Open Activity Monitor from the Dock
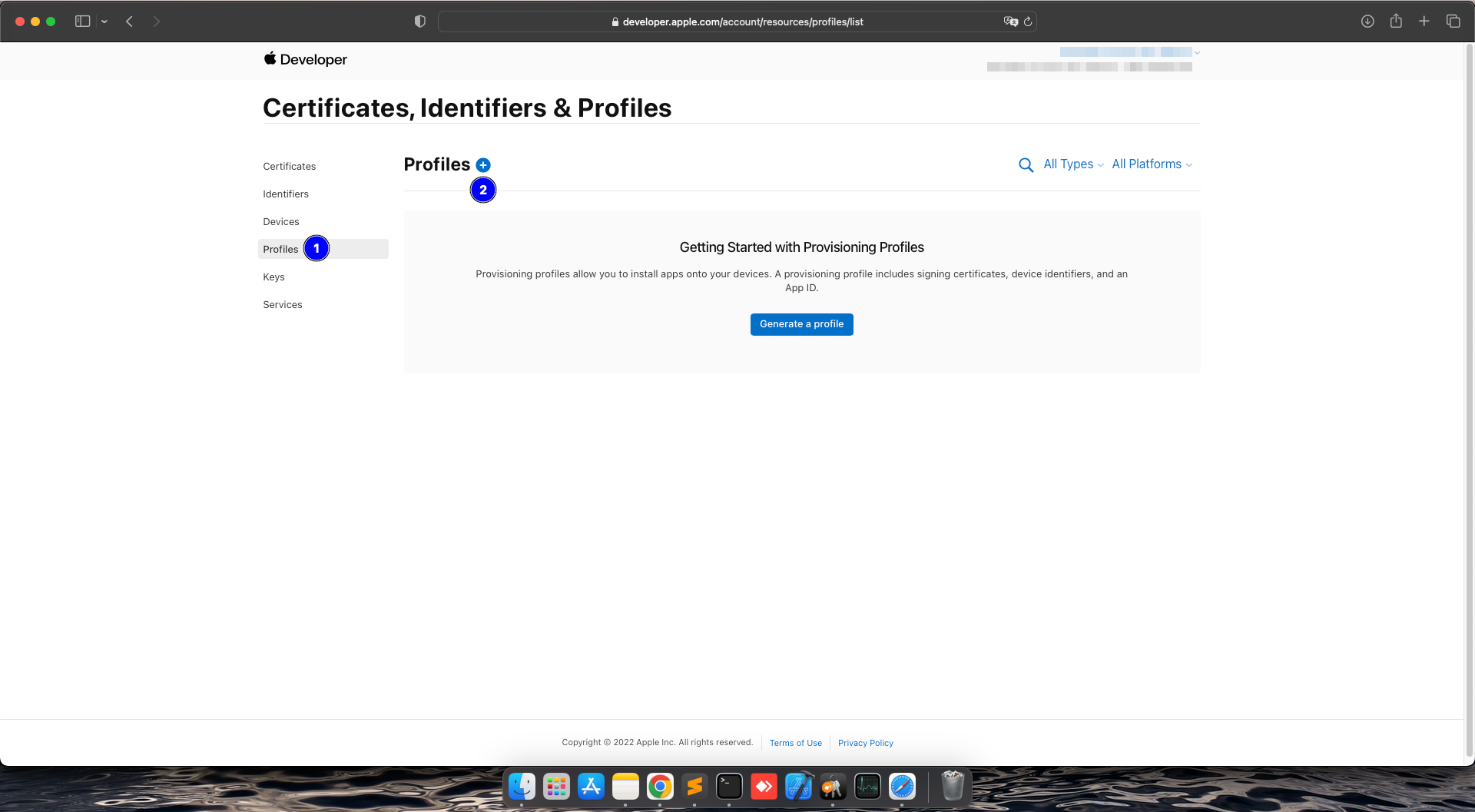The width and height of the screenshot is (1475, 812). (x=867, y=786)
